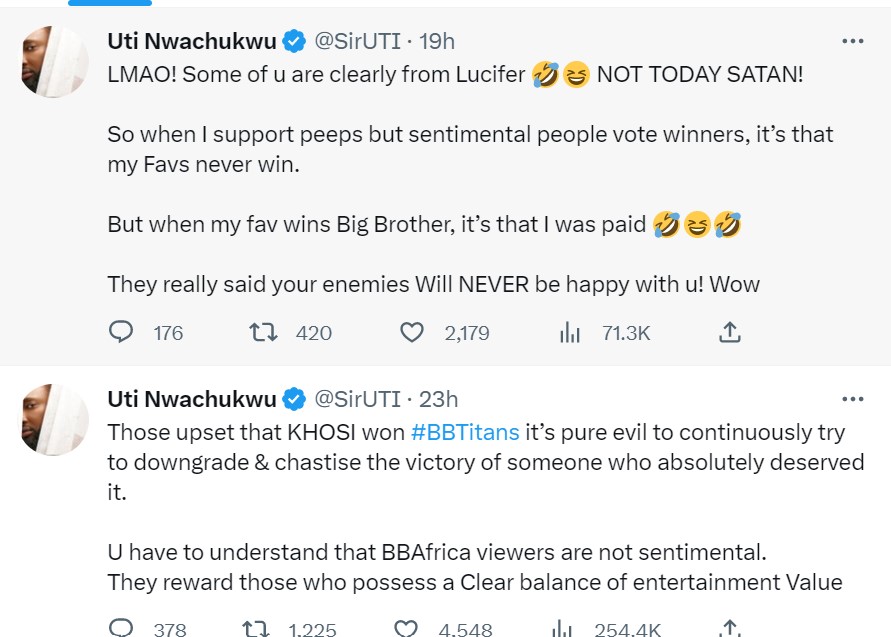The width and height of the screenshot is (891, 637).
Task: Reply to the 19h Lucifer tweet
Action: (x=121, y=332)
